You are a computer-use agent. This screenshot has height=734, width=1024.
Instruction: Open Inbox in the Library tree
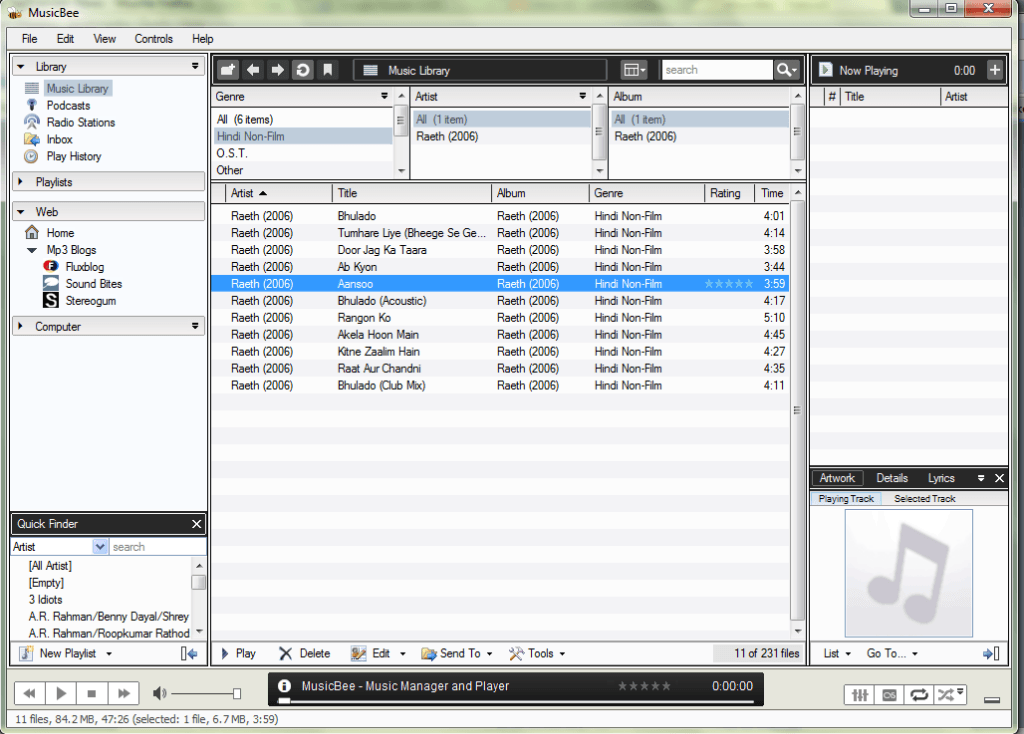coord(59,139)
